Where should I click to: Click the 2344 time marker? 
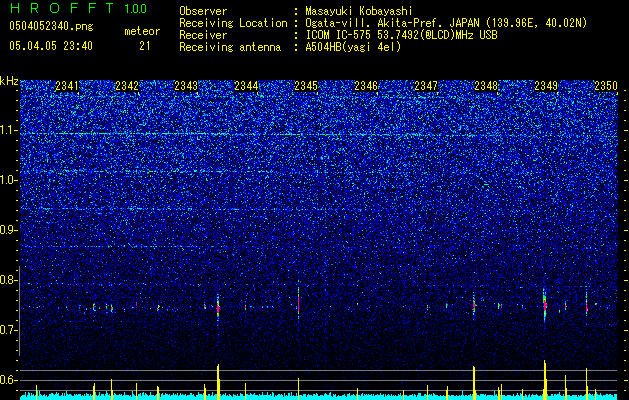[246, 86]
